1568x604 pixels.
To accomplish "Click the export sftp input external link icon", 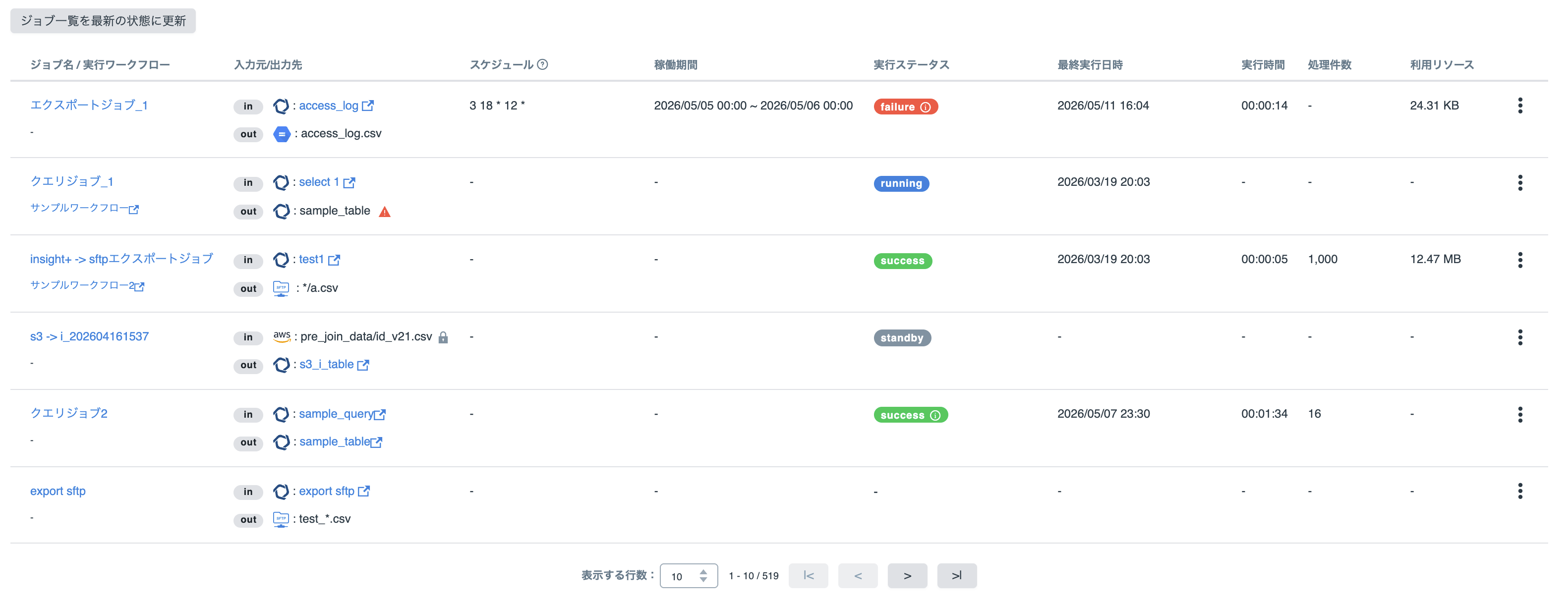I will (363, 492).
